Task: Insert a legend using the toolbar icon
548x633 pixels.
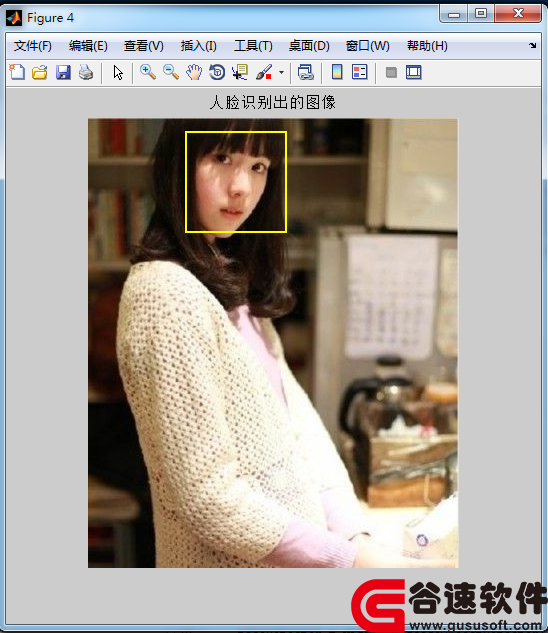Action: point(360,72)
